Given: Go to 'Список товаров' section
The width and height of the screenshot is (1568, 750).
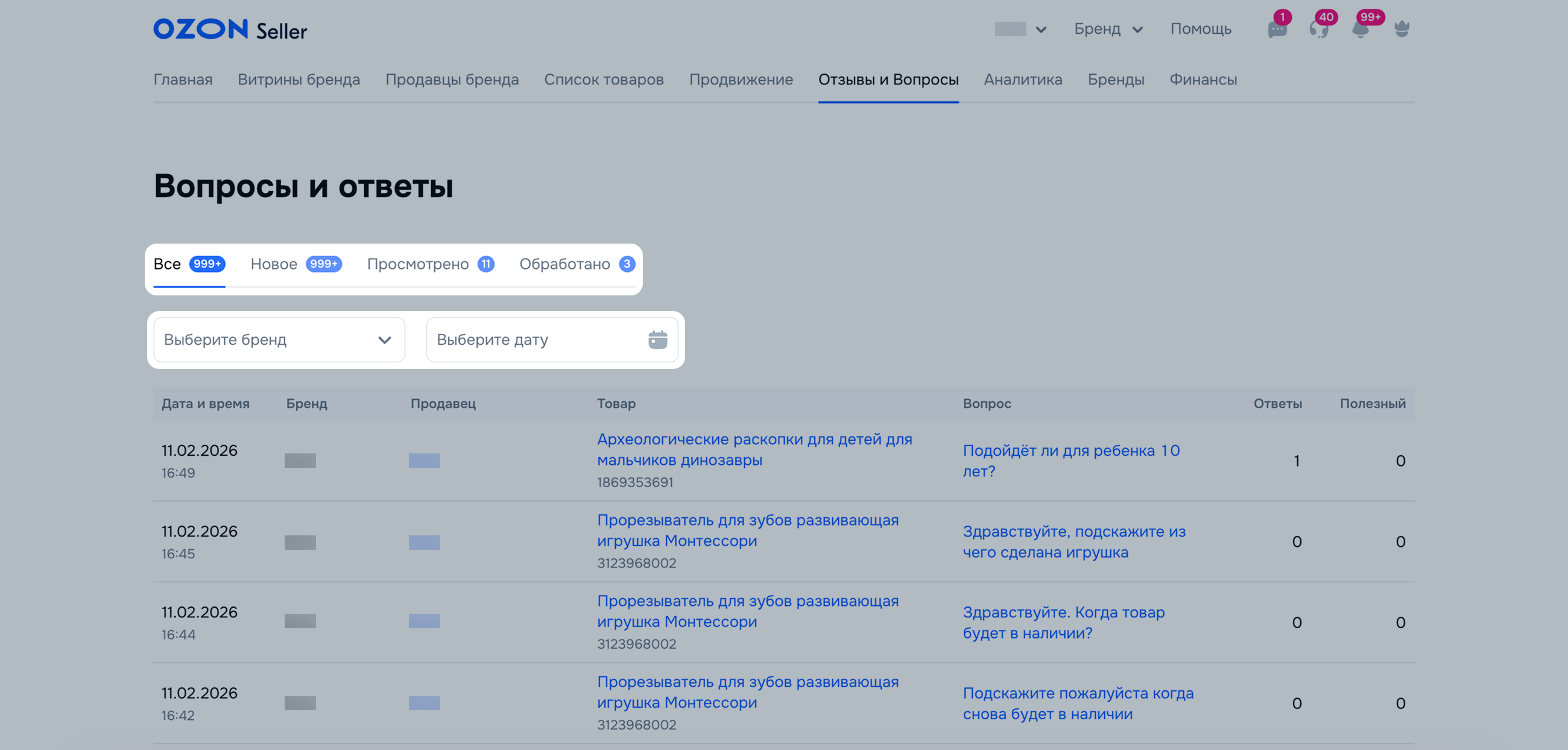Looking at the screenshot, I should click(x=603, y=80).
